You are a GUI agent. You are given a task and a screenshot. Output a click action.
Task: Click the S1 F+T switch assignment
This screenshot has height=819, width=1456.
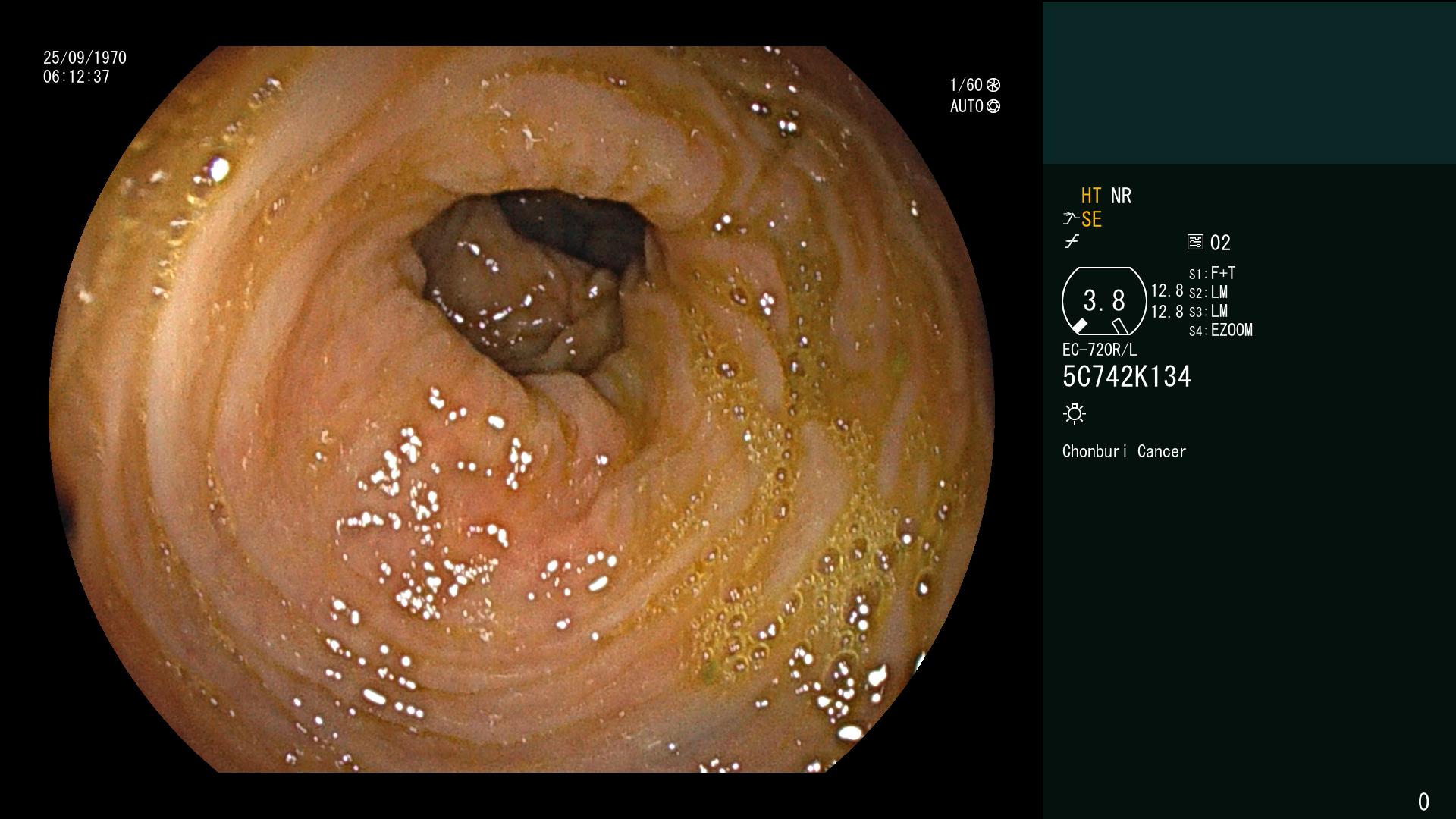[1213, 273]
